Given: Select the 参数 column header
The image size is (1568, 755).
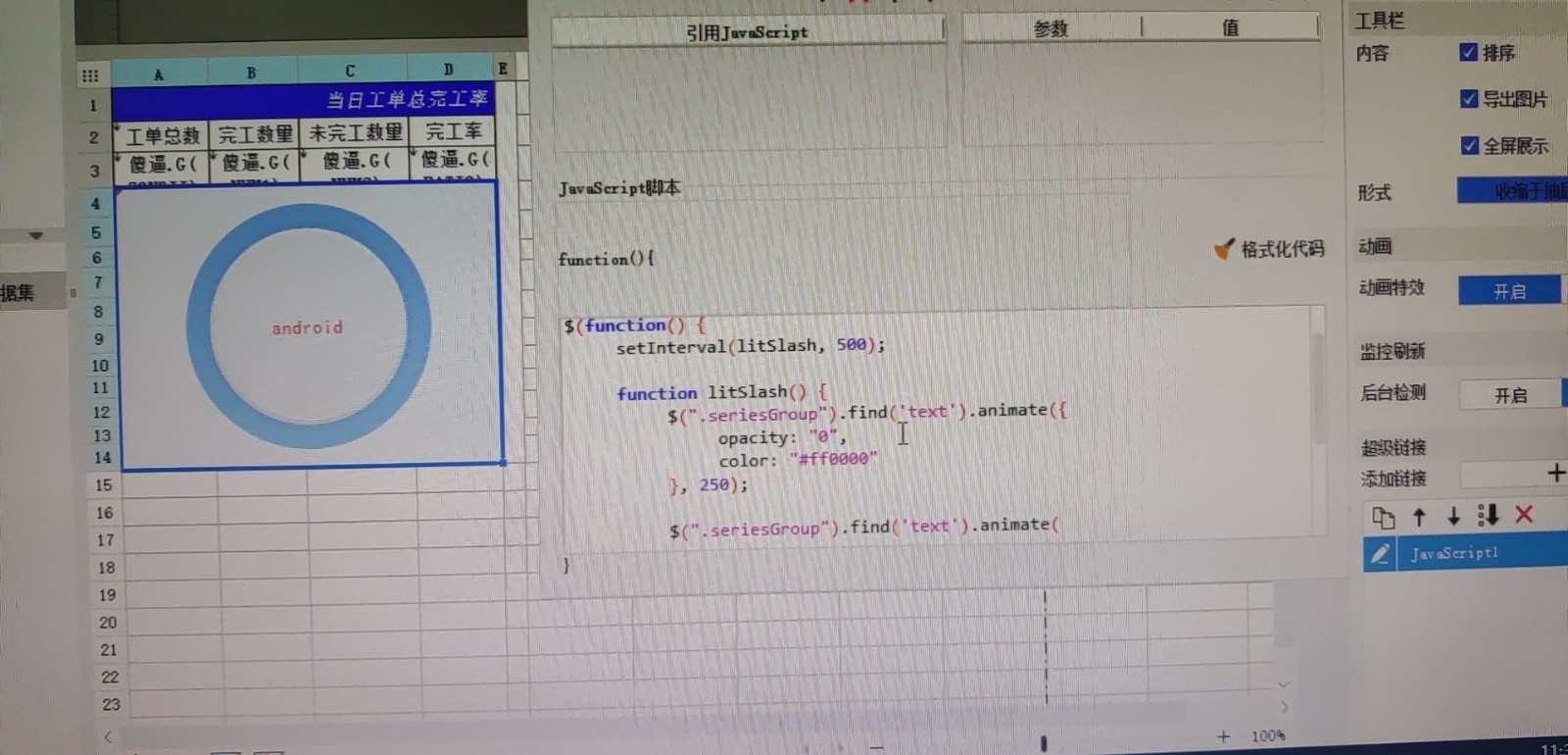Looking at the screenshot, I should click(1051, 28).
